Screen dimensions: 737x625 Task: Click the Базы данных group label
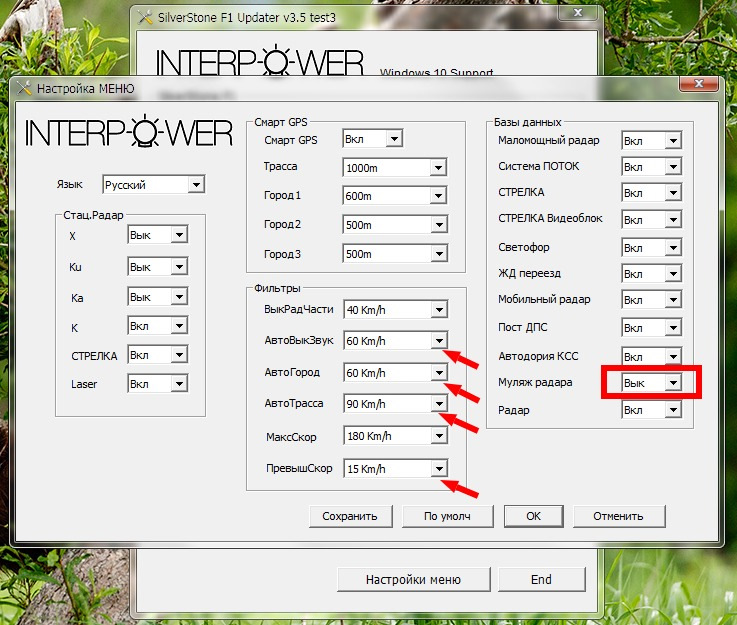click(x=527, y=122)
